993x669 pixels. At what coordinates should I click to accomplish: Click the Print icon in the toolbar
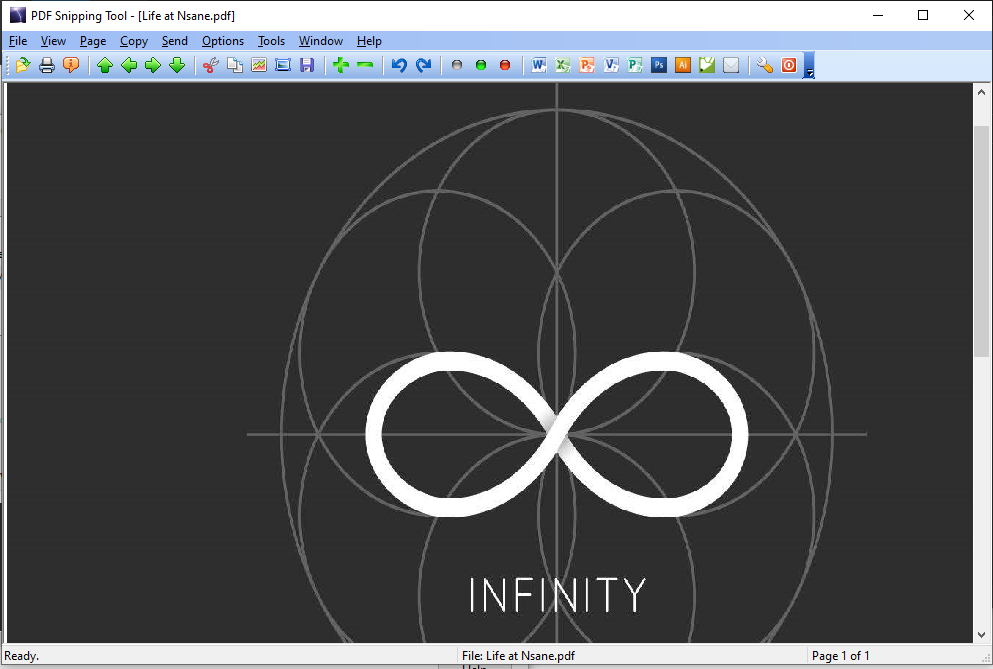[47, 65]
